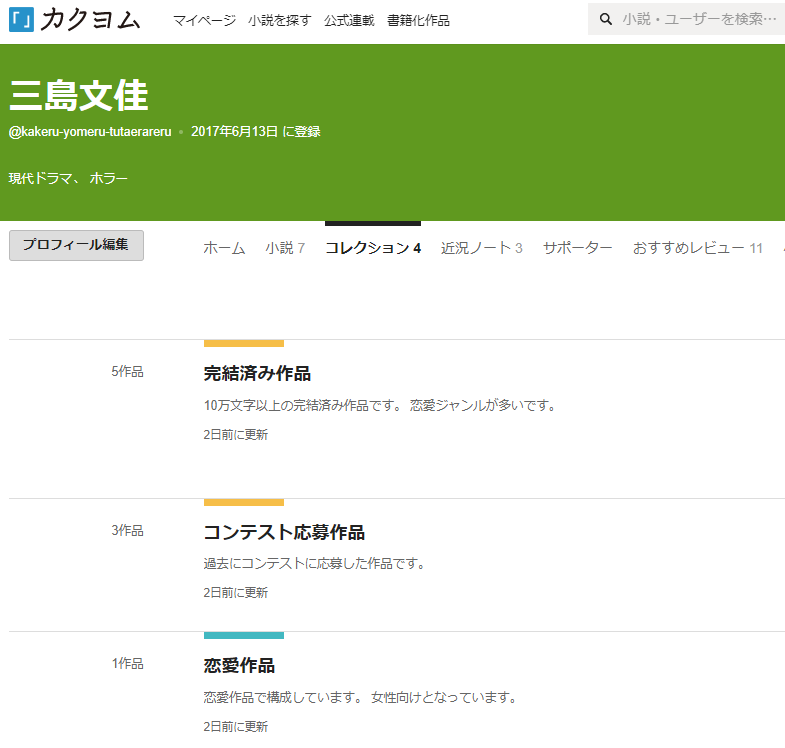Click the 2017年6月13日 に登録 date text
This screenshot has width=785, height=748.
click(256, 132)
